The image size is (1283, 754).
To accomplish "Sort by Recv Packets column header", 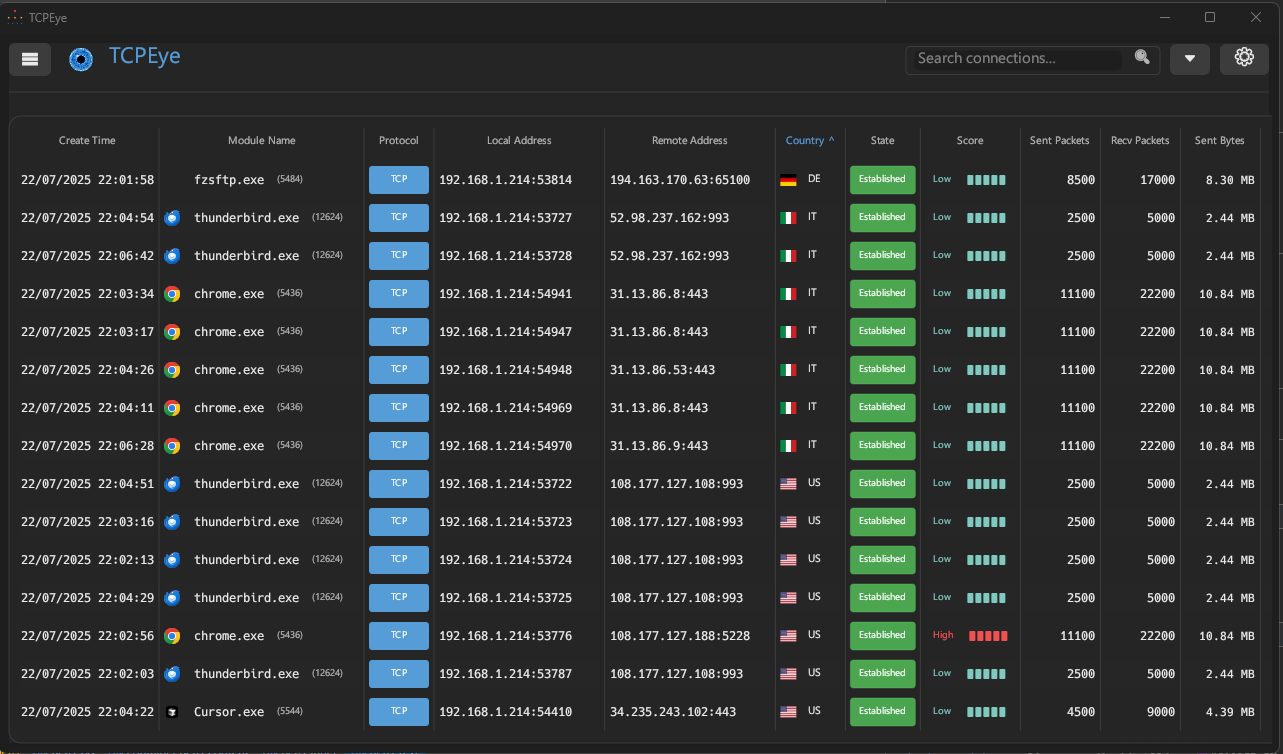I will pyautogui.click(x=1140, y=141).
